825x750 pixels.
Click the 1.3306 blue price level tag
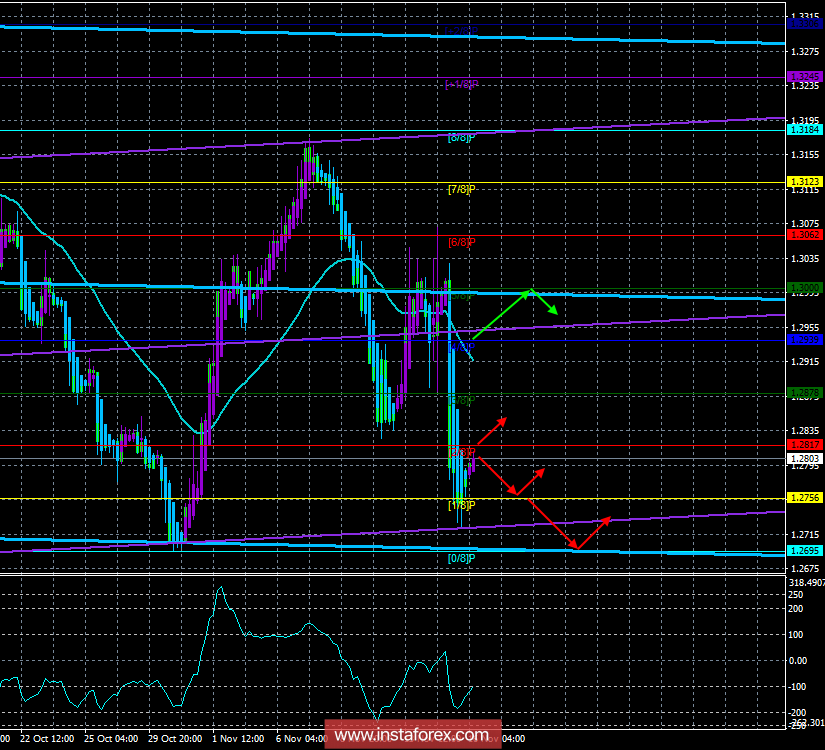804,24
